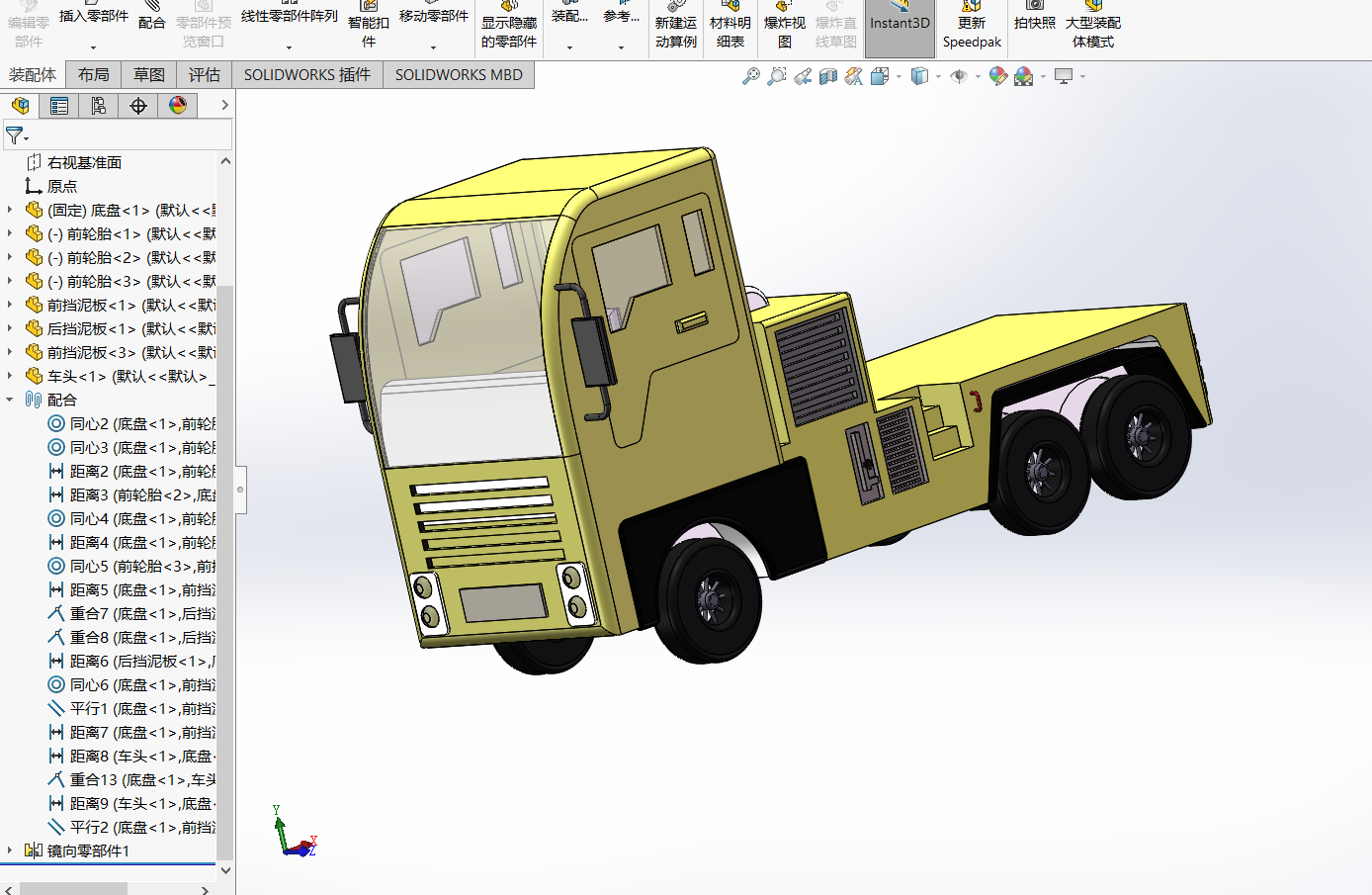The image size is (1372, 895).
Task: Click Edit Appearance icon
Action: pyautogui.click(x=998, y=76)
